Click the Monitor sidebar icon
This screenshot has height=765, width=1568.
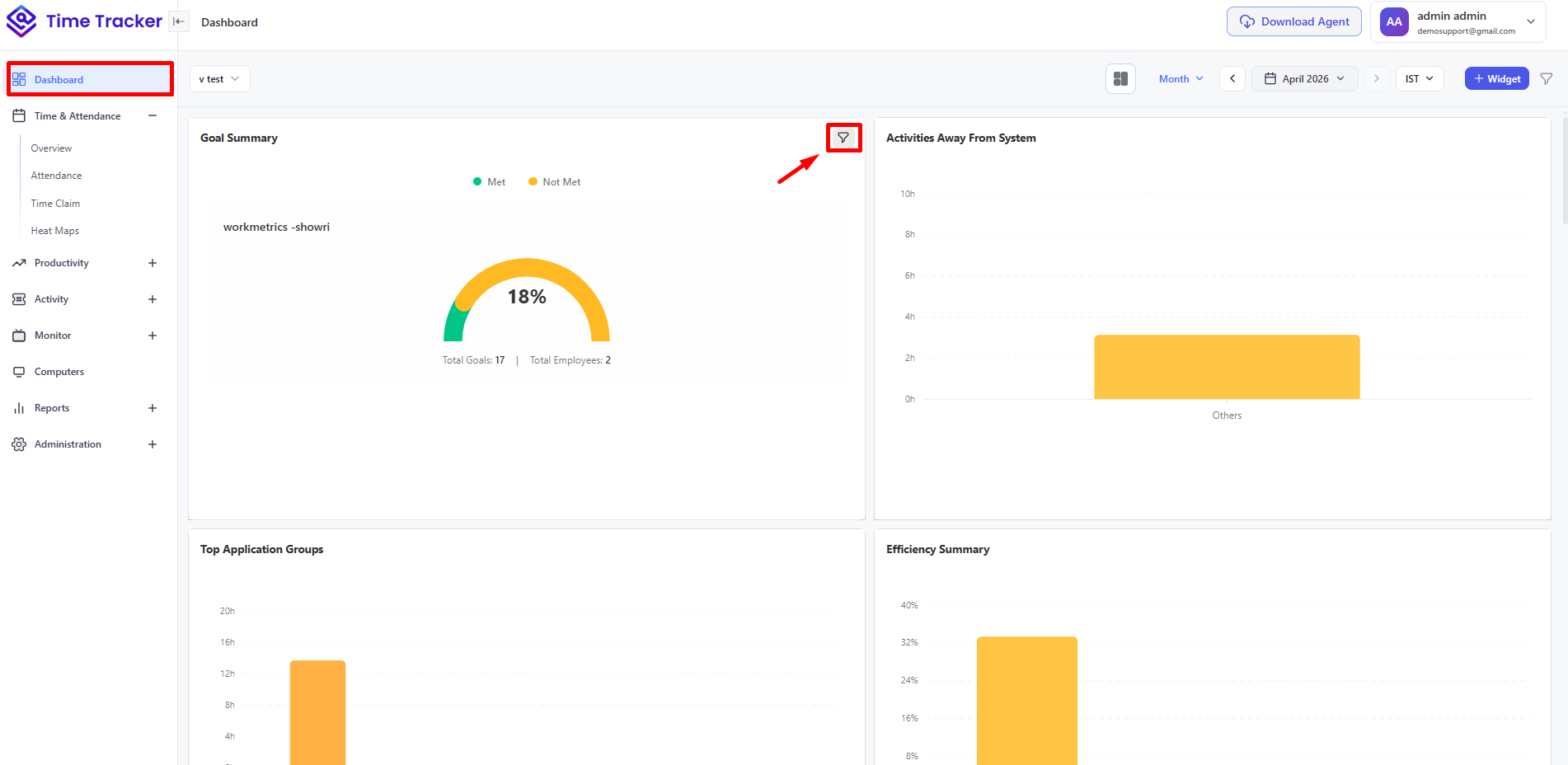click(19, 336)
